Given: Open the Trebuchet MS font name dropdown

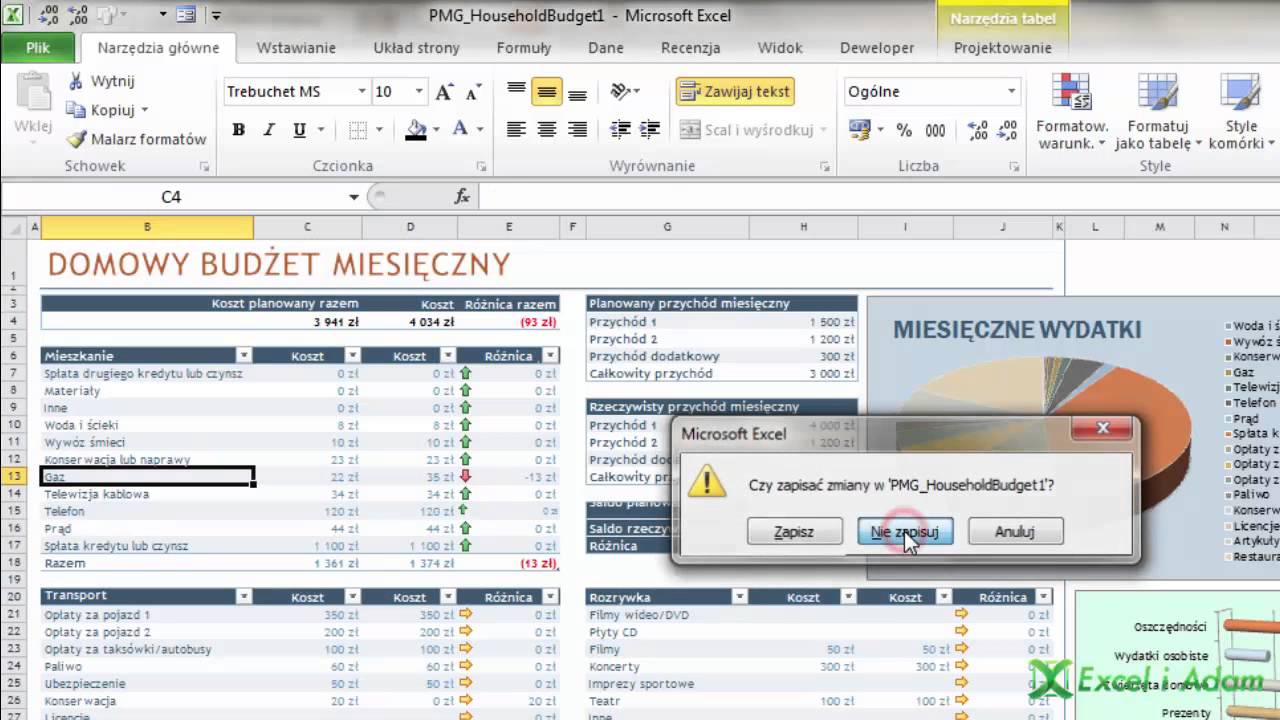Looking at the screenshot, I should (x=362, y=92).
